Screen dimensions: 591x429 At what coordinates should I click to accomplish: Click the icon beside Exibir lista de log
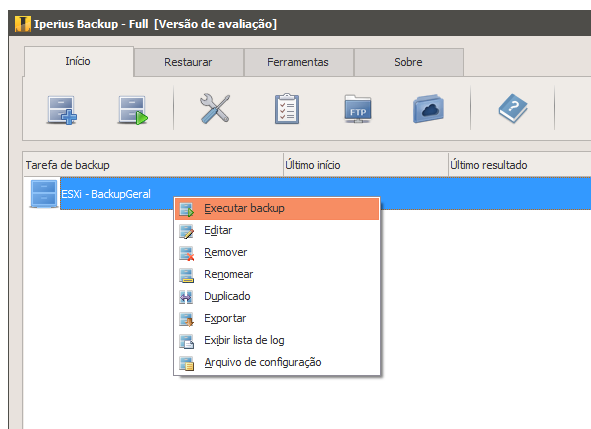[187, 341]
